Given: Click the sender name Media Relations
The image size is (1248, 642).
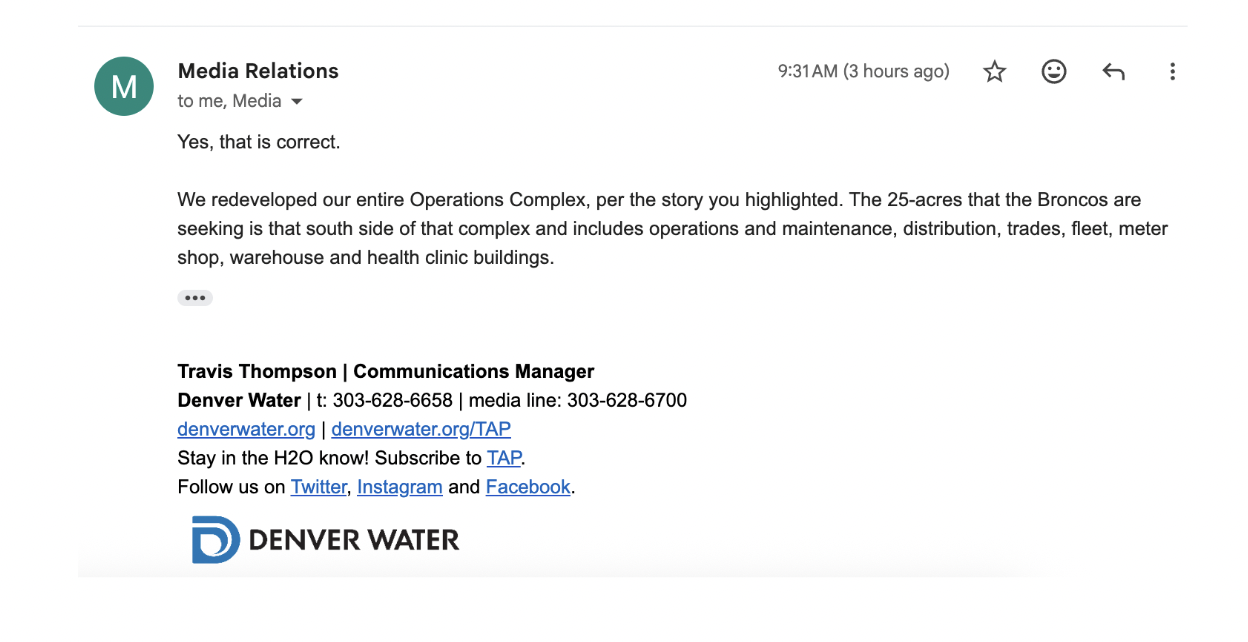Looking at the screenshot, I should pyautogui.click(x=258, y=71).
